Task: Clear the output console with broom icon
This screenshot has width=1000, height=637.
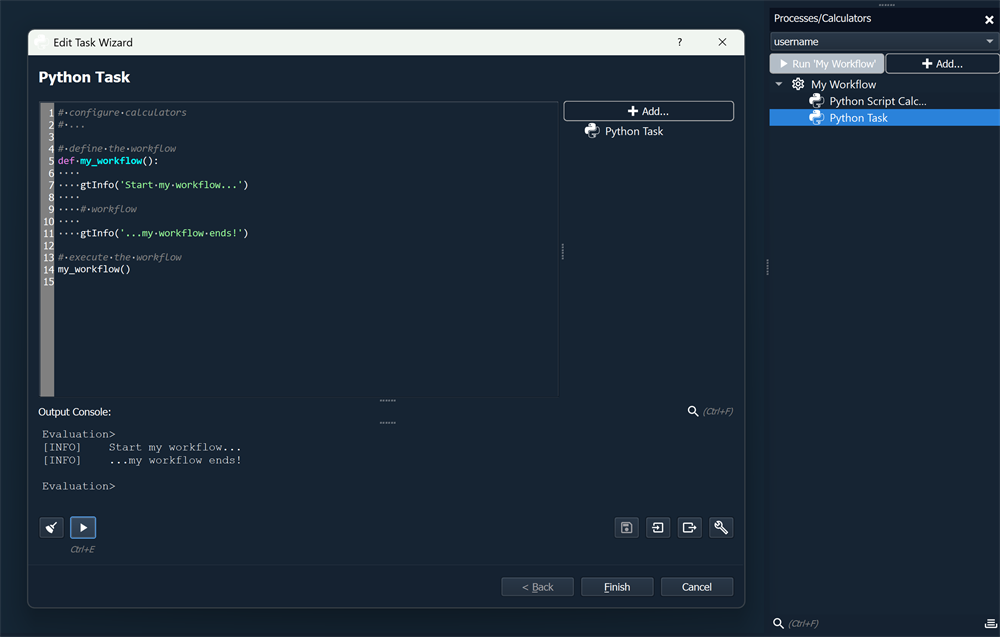Action: 52,527
